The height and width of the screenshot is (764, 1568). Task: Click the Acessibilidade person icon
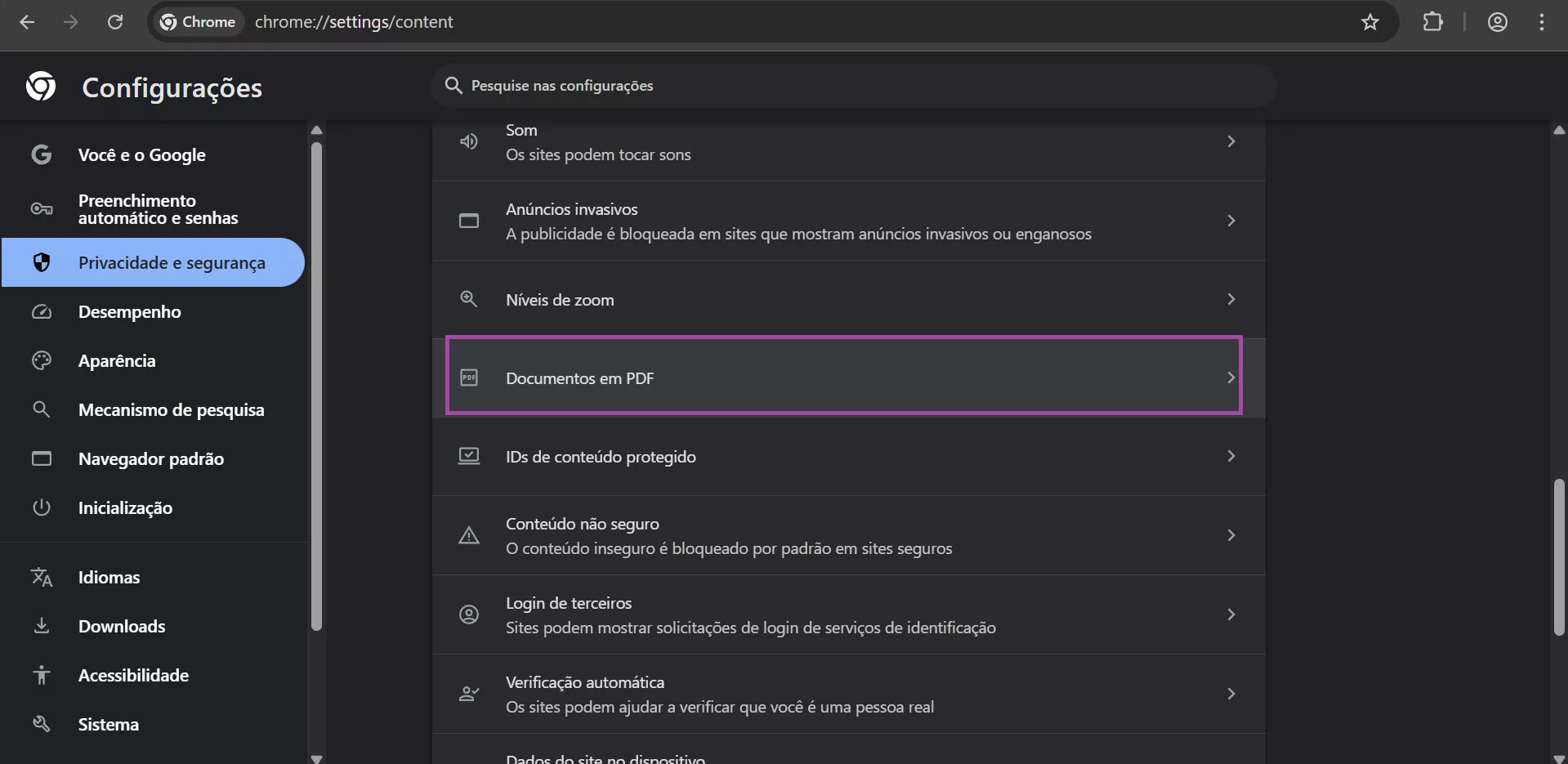coord(41,675)
